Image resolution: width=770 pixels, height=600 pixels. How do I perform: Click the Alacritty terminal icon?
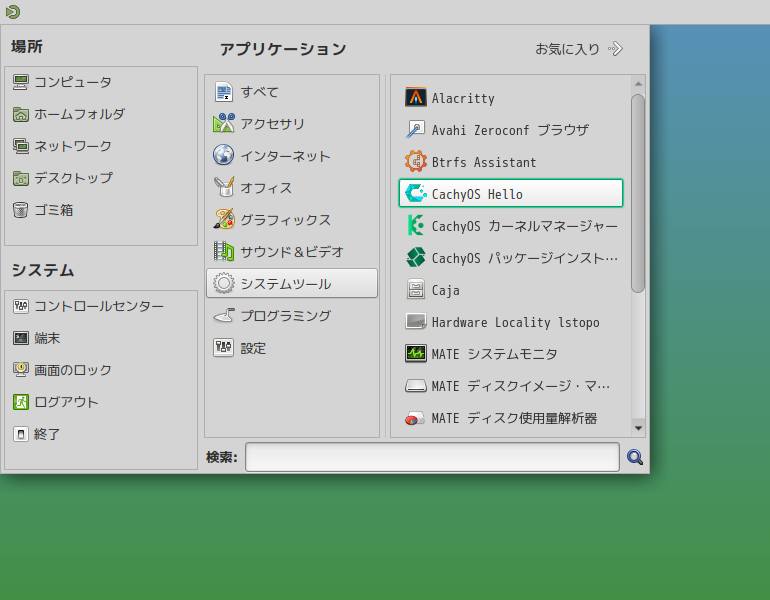(x=415, y=98)
